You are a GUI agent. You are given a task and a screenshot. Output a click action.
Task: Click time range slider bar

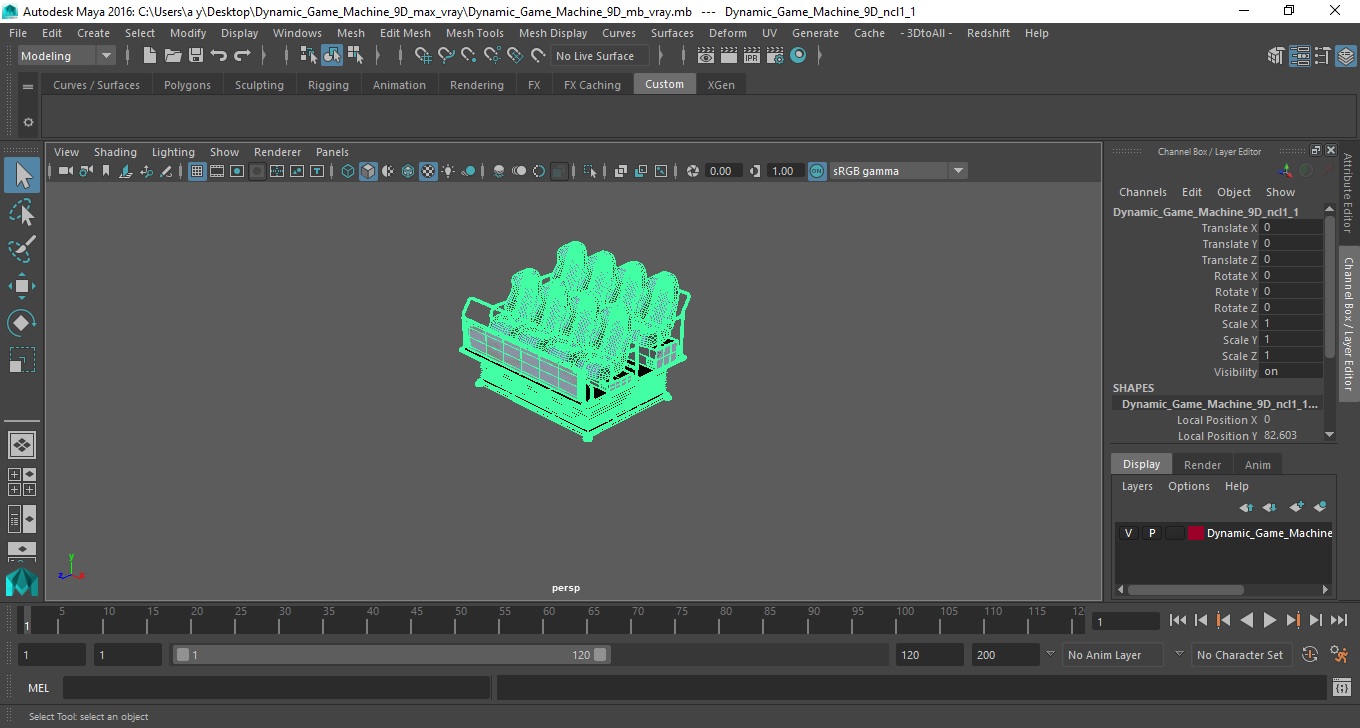(391, 655)
